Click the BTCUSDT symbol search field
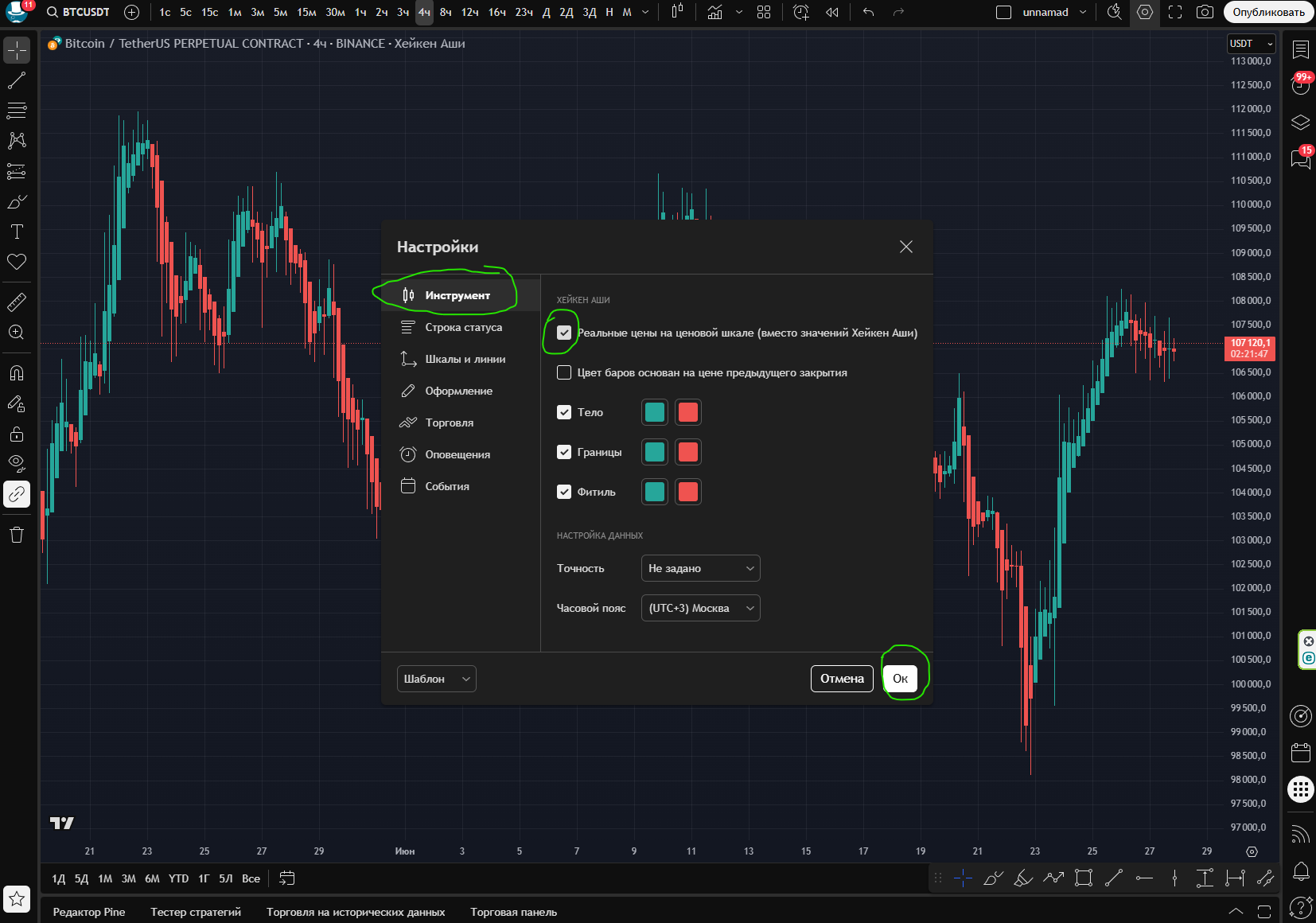This screenshot has height=923, width=1316. point(79,12)
